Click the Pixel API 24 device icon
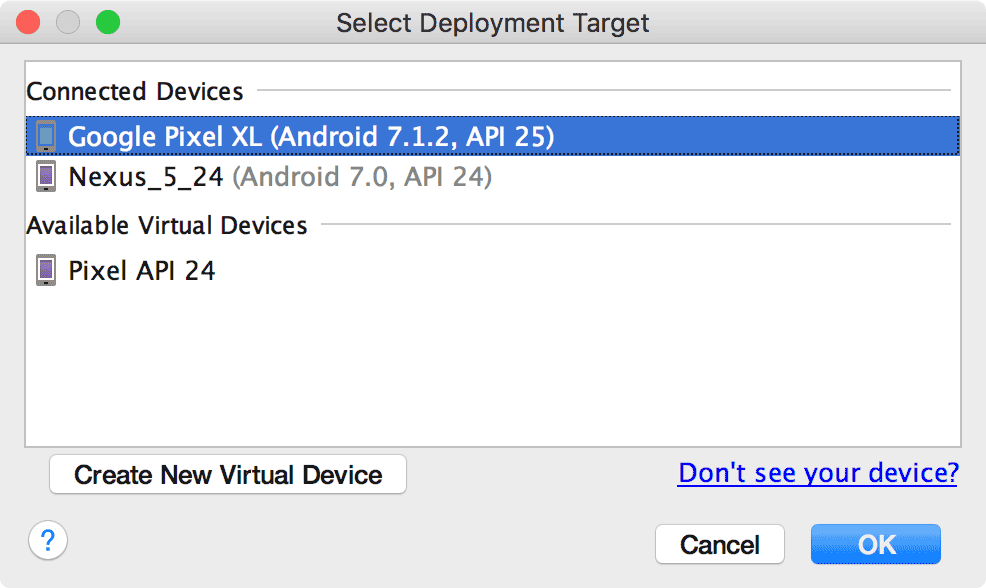The image size is (986, 588). click(46, 270)
